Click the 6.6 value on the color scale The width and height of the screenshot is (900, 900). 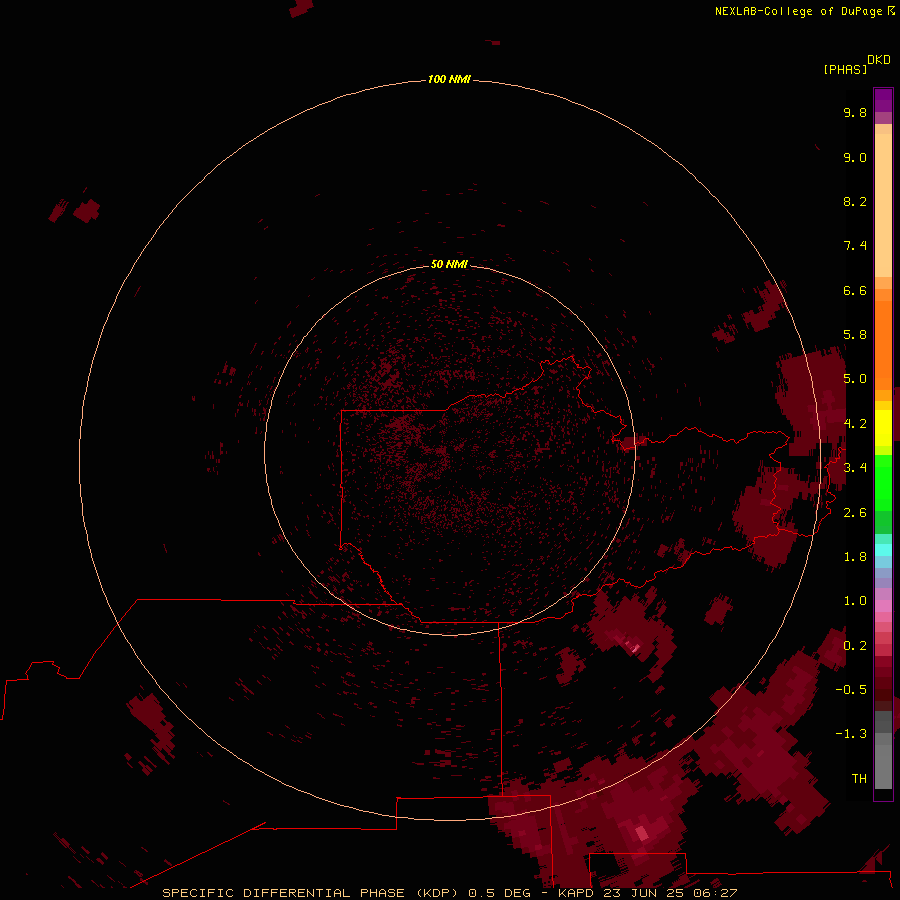855,290
